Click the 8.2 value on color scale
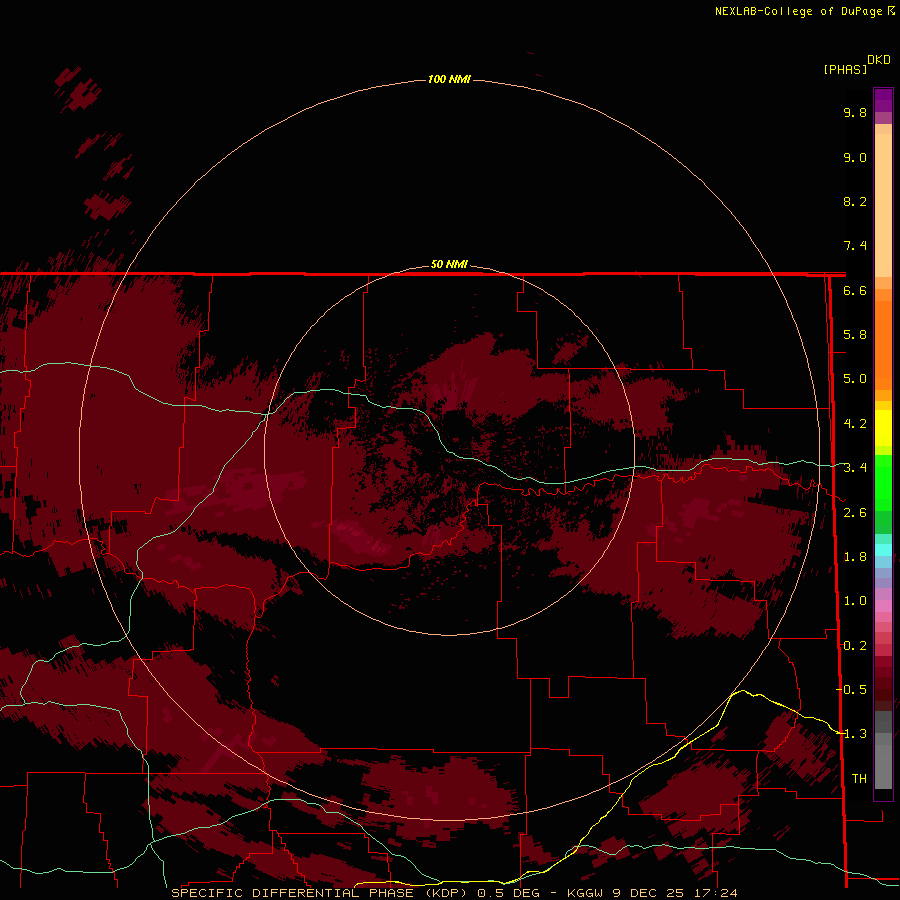 tap(855, 201)
